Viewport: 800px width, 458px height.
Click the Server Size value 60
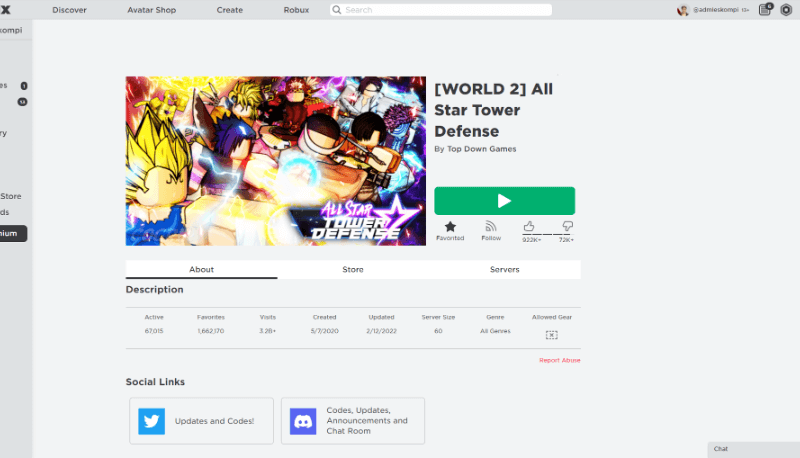point(438,331)
